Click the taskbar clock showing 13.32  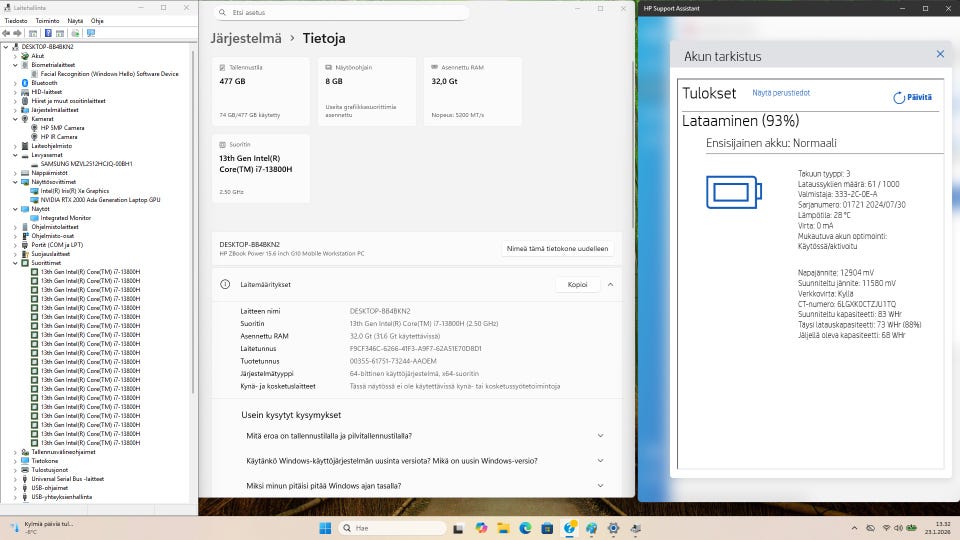coord(938,528)
